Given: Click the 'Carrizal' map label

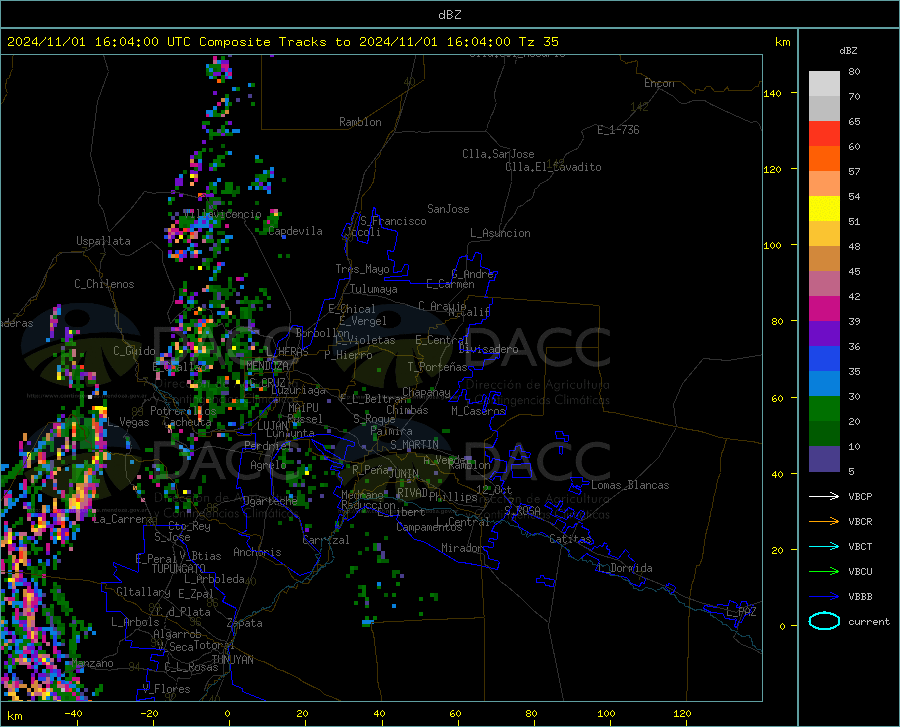Looking at the screenshot, I should coord(325,540).
